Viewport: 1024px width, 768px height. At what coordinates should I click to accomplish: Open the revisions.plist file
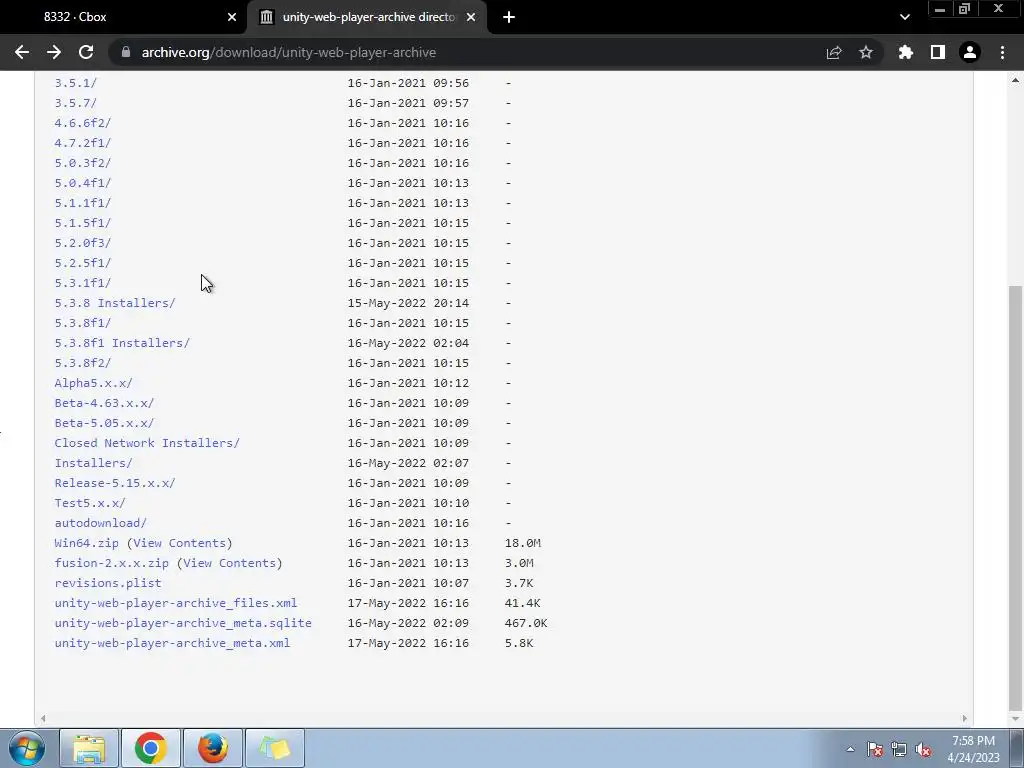108,583
